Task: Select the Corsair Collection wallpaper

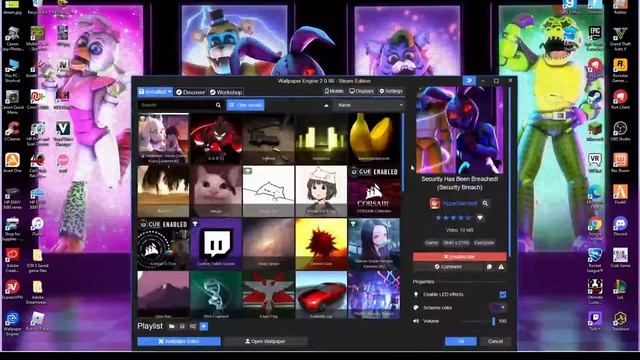Action: pos(374,191)
